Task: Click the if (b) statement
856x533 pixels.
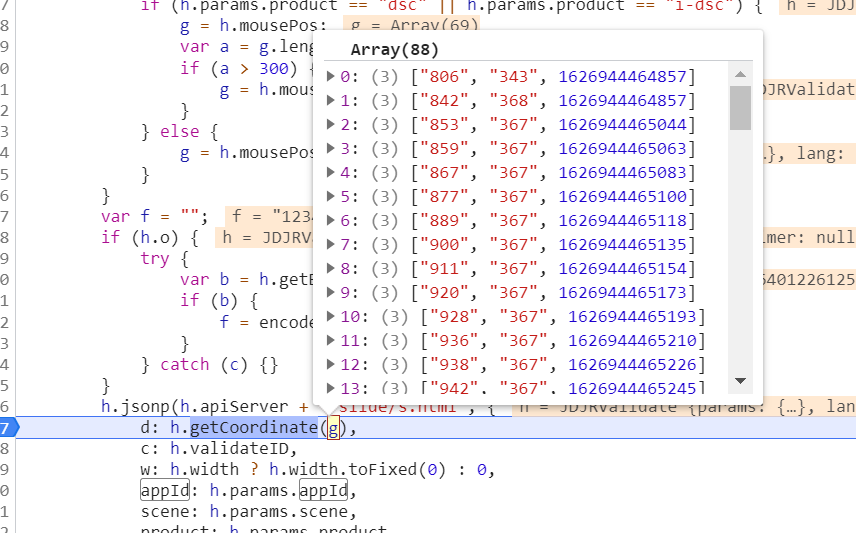Action: coord(219,300)
